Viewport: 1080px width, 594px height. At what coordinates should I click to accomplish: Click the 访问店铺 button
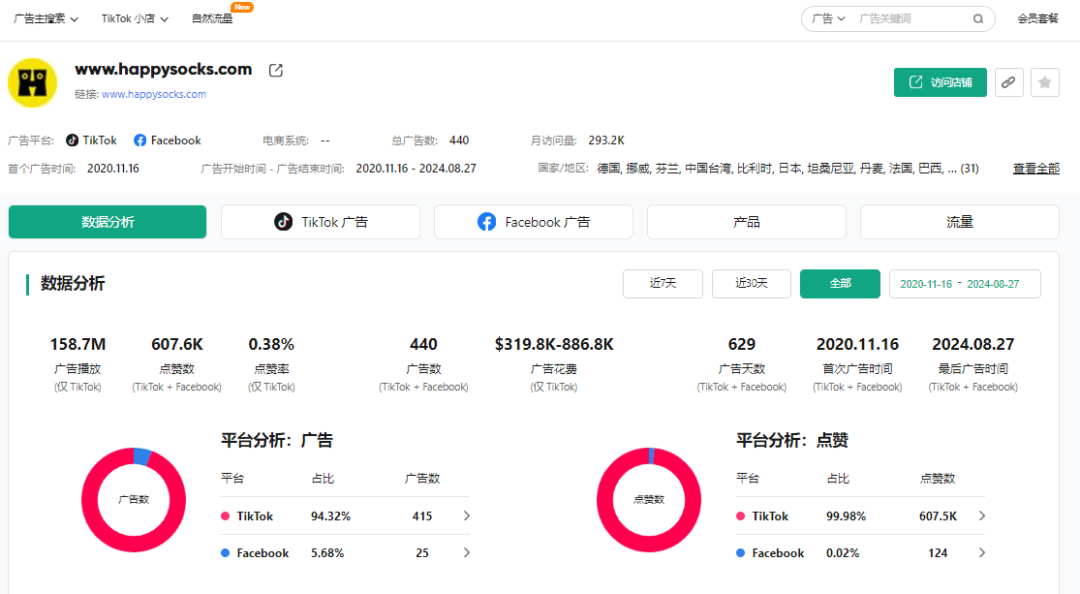(940, 82)
